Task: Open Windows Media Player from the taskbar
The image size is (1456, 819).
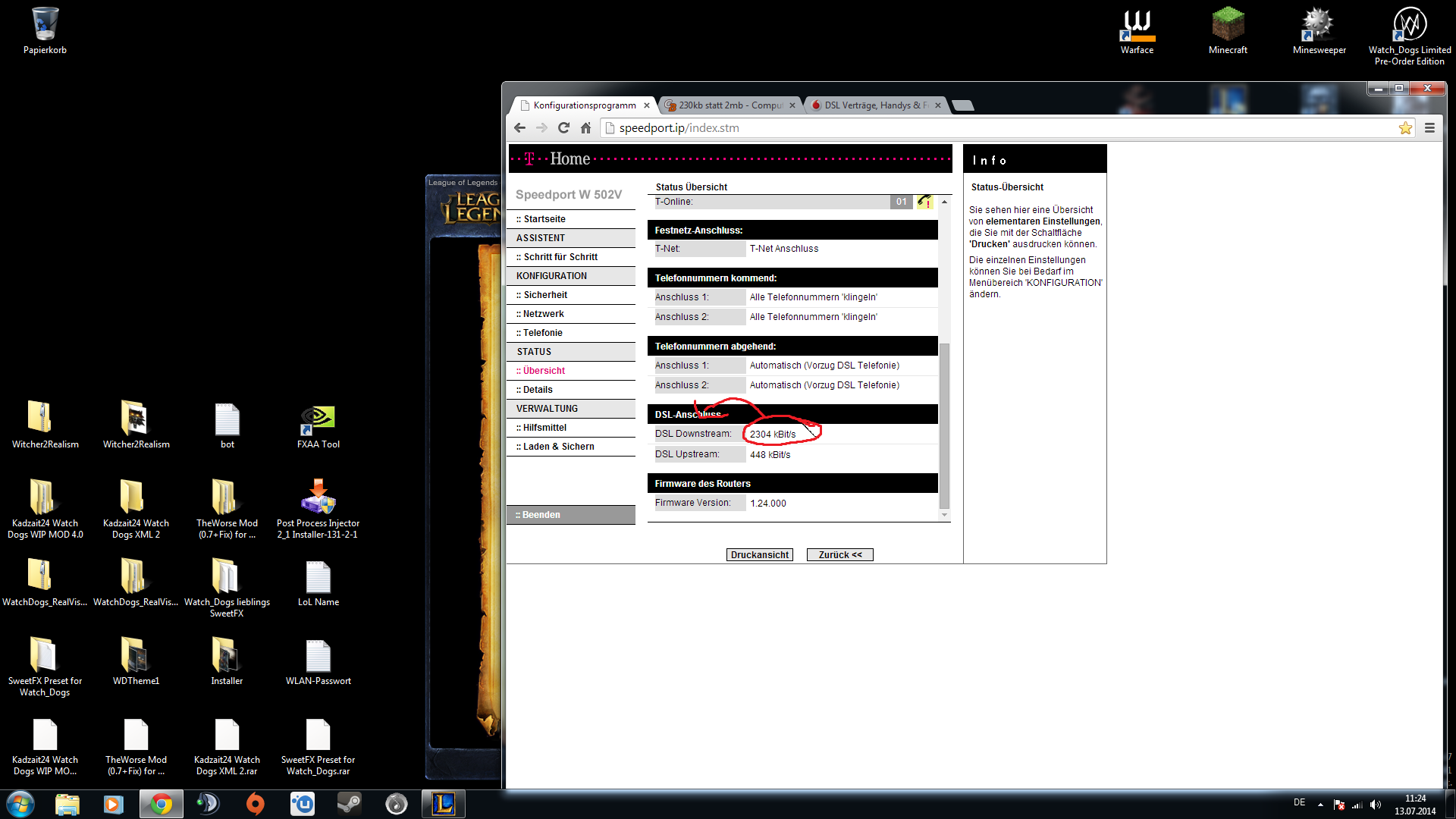Action: [x=114, y=804]
